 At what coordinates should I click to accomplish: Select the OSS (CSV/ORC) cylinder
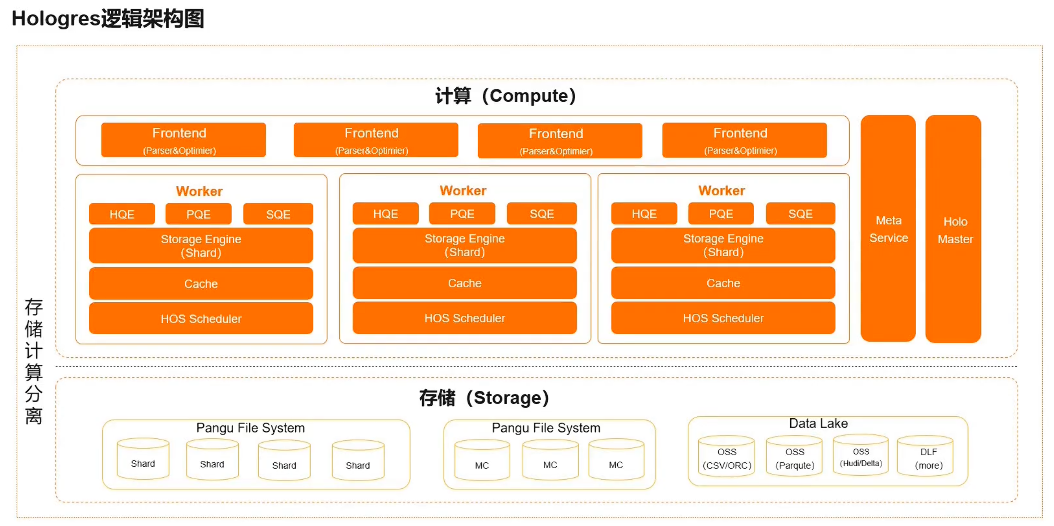pyautogui.click(x=727, y=456)
